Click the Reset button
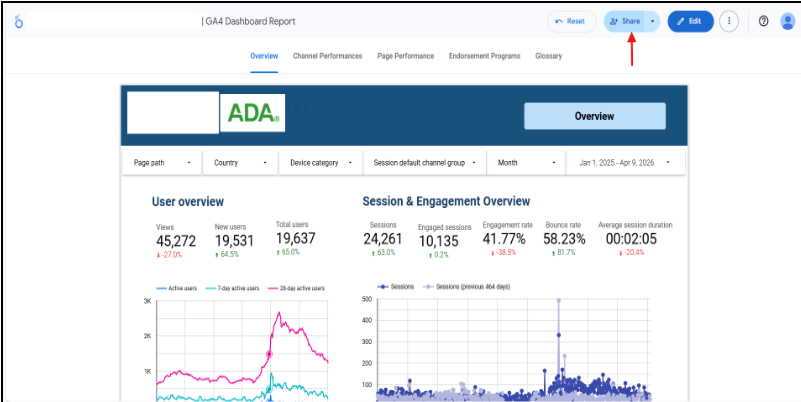 pos(571,21)
